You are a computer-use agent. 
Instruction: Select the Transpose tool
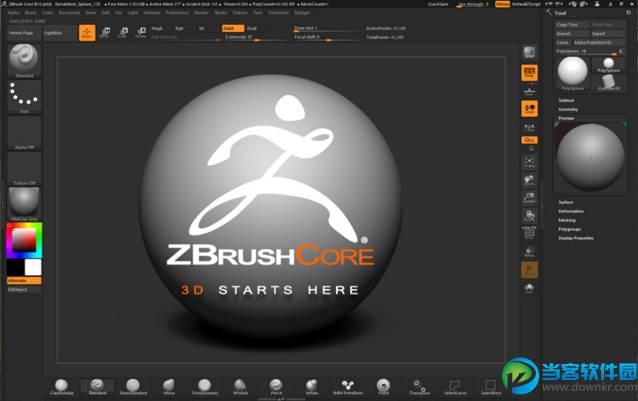[x=419, y=387]
